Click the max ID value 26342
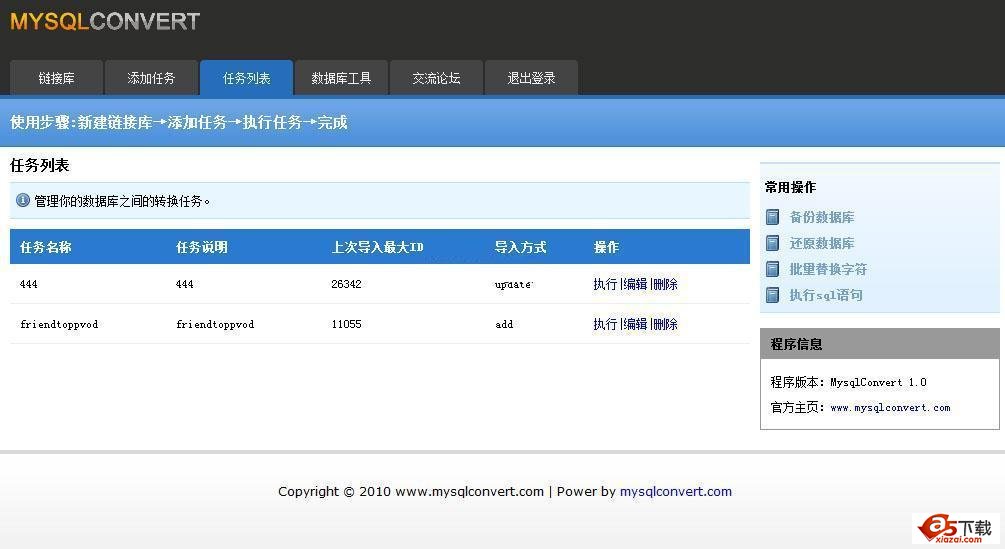The width and height of the screenshot is (1005, 549). coord(346,284)
